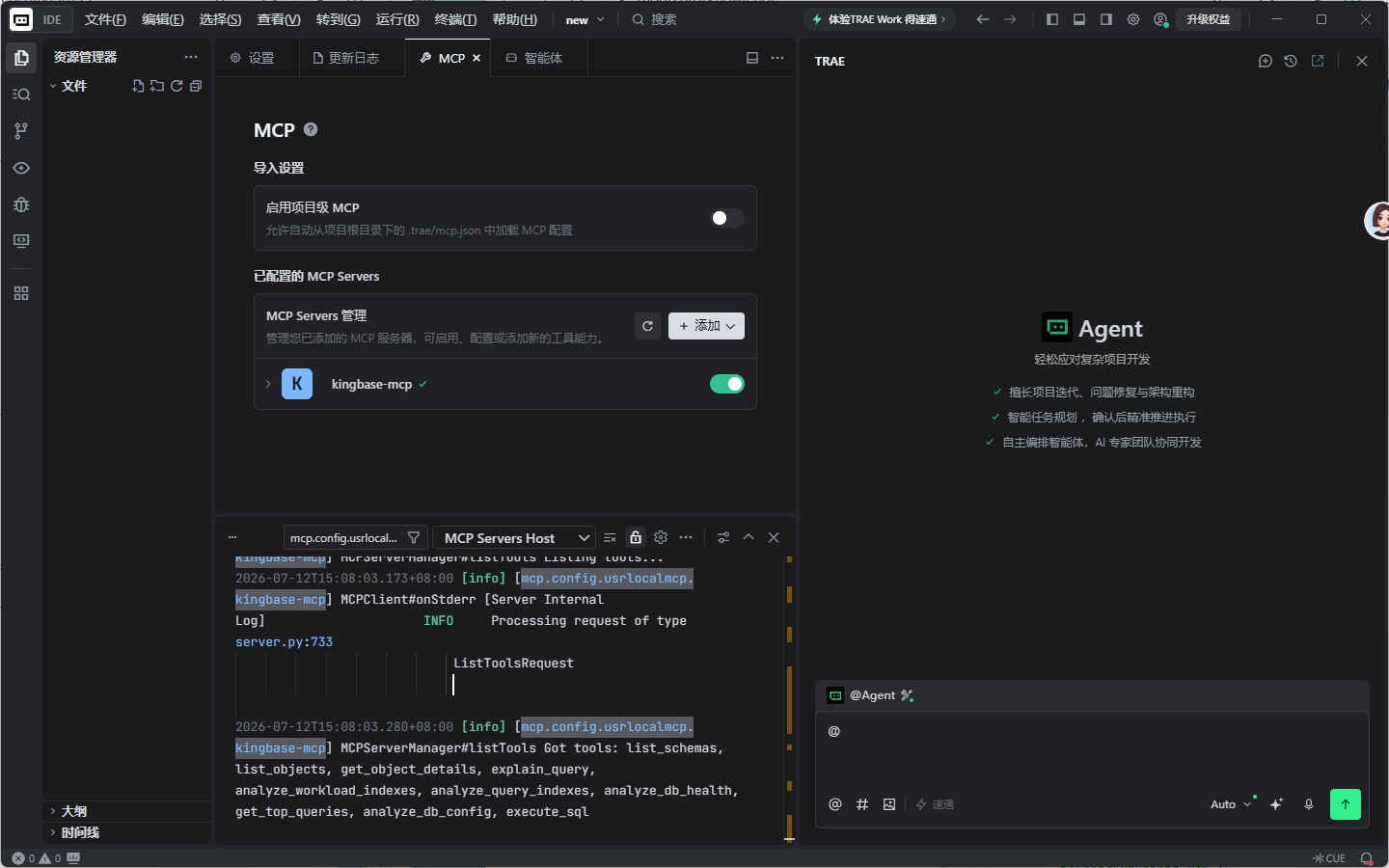Viewport: 1389px width, 868px height.
Task: Open the 编辑(E) menu
Action: [x=162, y=19]
